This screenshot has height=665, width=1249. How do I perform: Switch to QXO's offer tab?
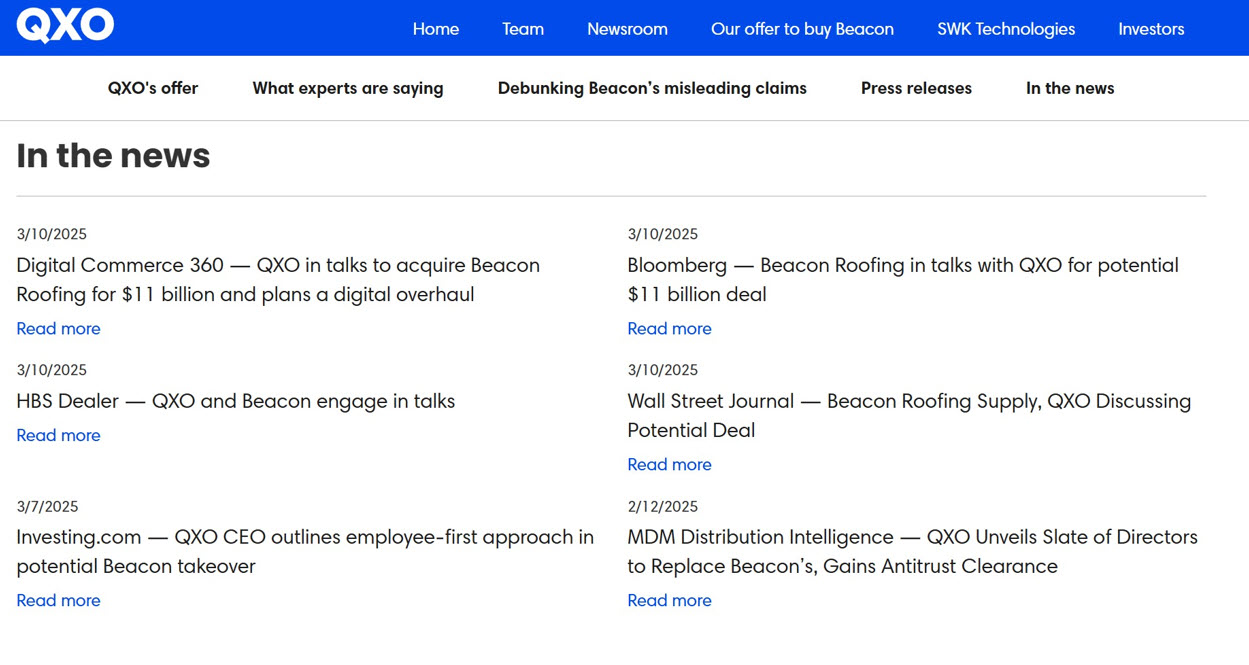(x=153, y=88)
